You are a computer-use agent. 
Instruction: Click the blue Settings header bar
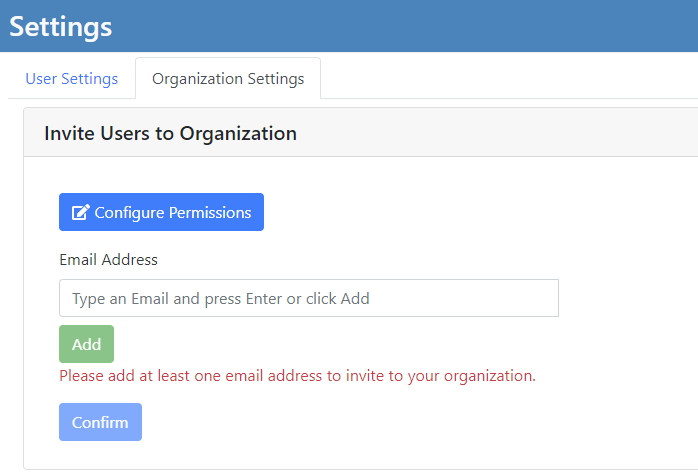(x=400, y=26)
